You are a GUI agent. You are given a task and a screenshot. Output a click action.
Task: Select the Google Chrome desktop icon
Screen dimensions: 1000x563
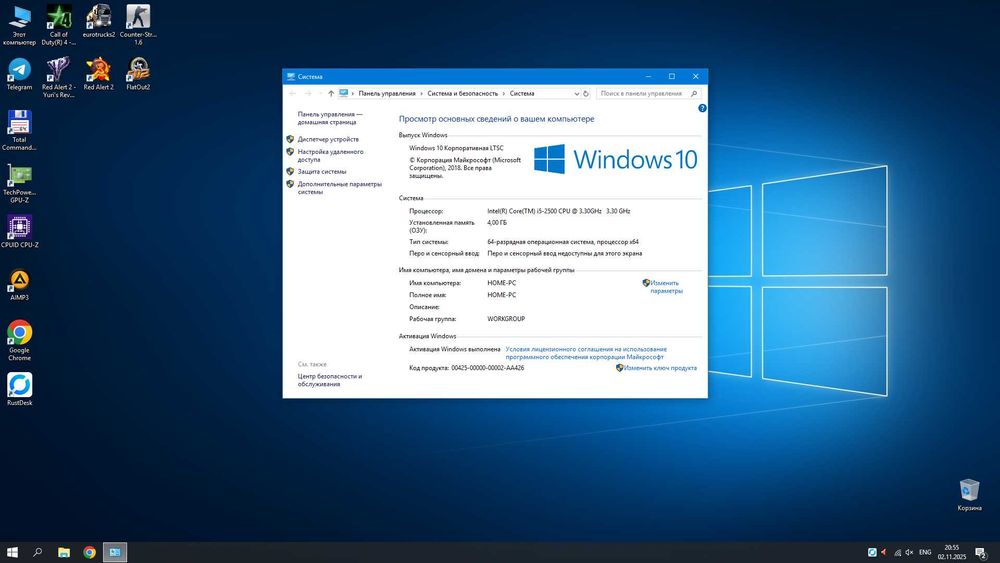click(19, 340)
